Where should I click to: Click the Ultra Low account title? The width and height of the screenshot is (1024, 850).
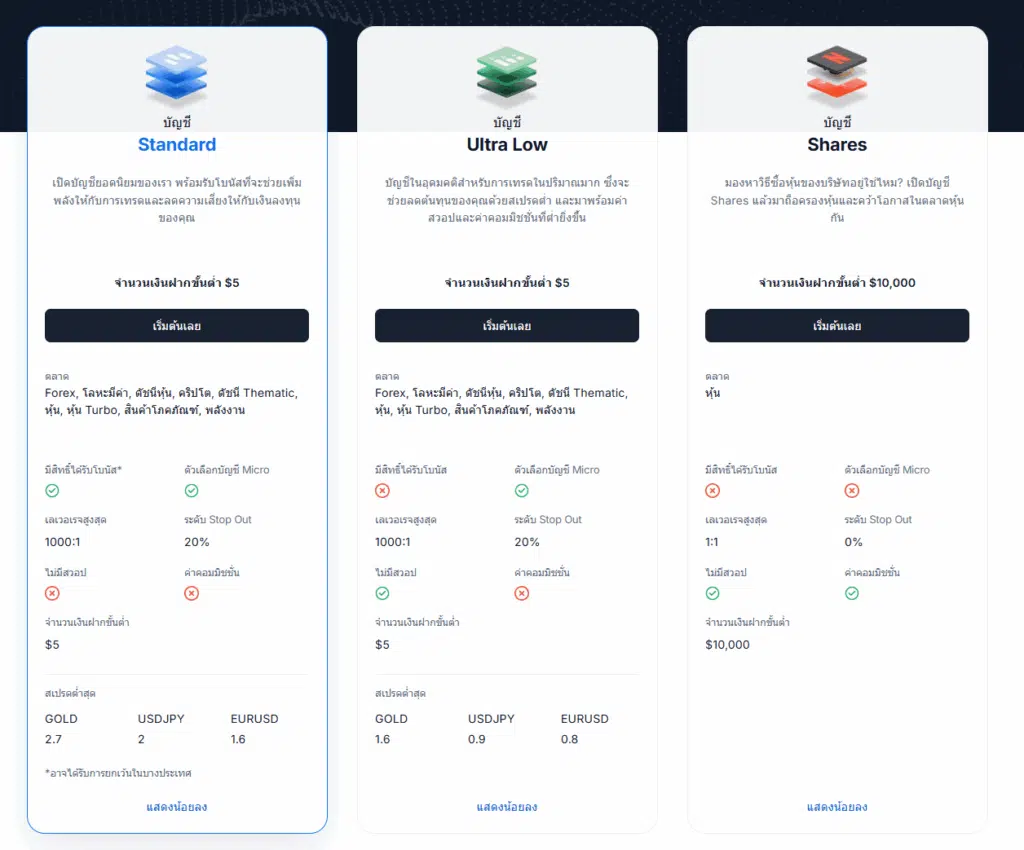[507, 144]
